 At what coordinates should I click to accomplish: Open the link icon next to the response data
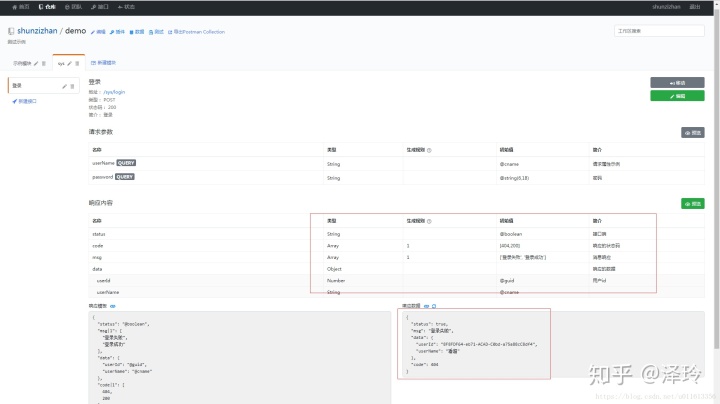(427, 306)
